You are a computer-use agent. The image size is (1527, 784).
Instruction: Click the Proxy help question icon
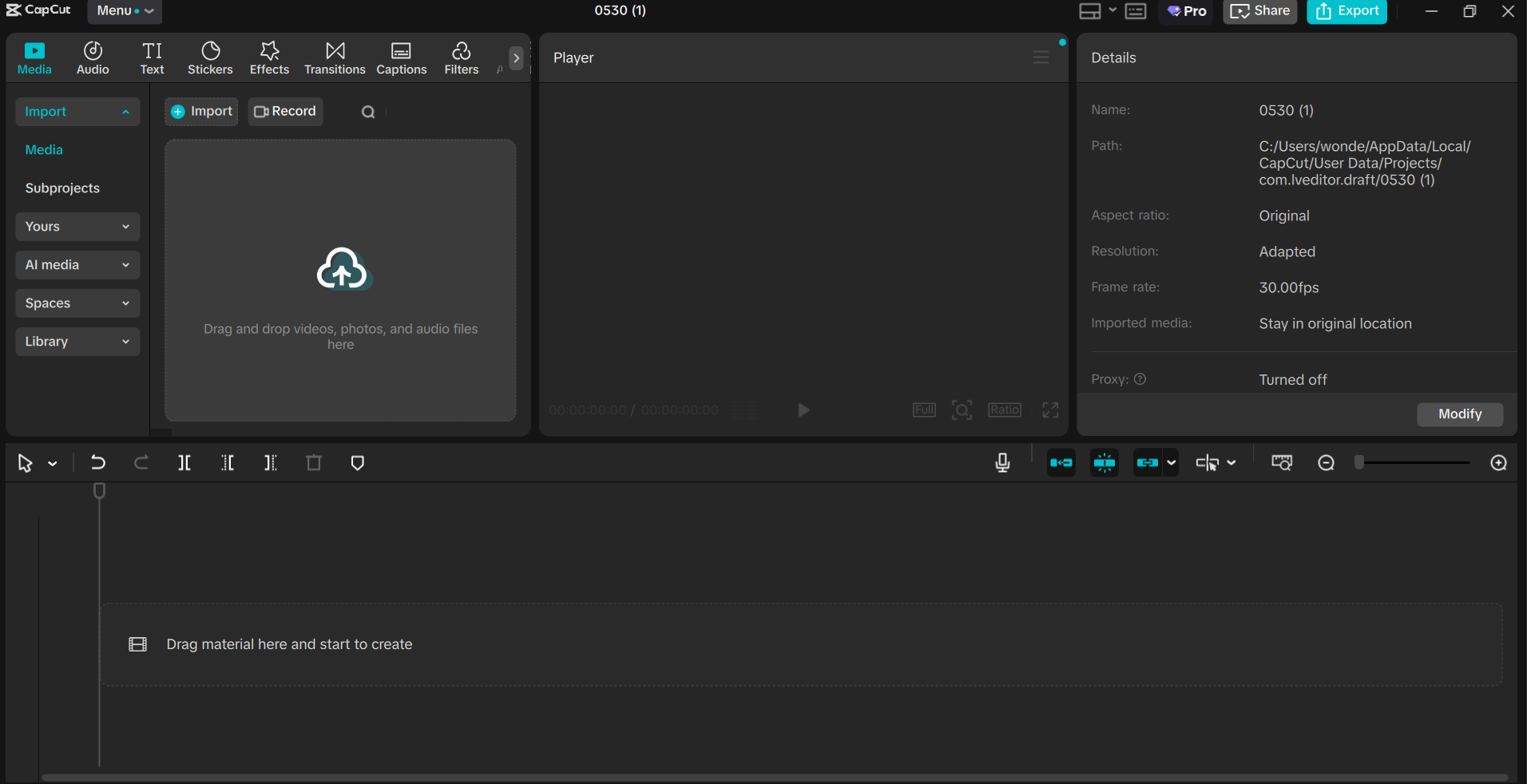[x=1140, y=379]
